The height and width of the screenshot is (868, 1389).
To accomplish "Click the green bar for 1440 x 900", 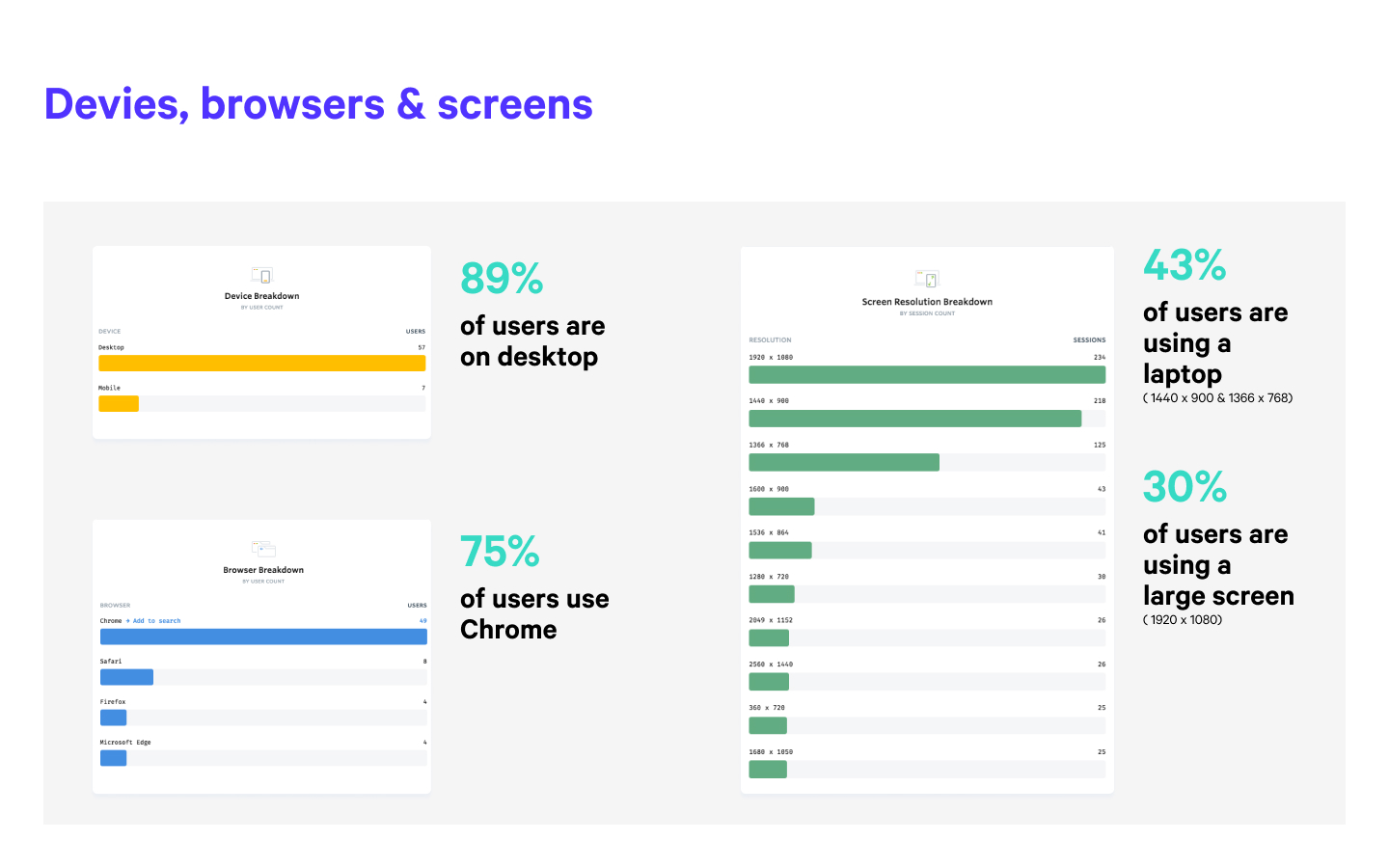I will coord(915,419).
